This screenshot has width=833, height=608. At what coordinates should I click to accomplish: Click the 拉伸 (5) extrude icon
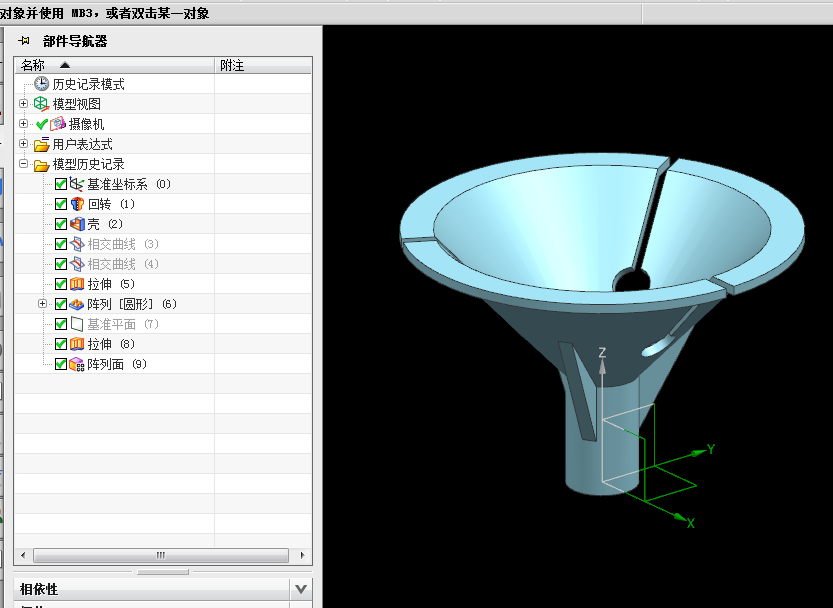point(77,284)
